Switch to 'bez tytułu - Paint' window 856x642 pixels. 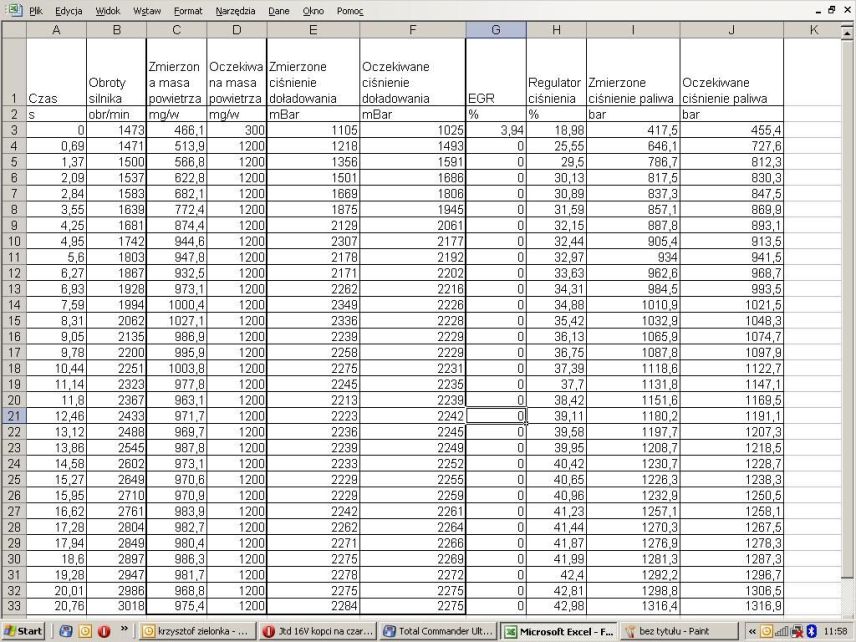[x=680, y=631]
